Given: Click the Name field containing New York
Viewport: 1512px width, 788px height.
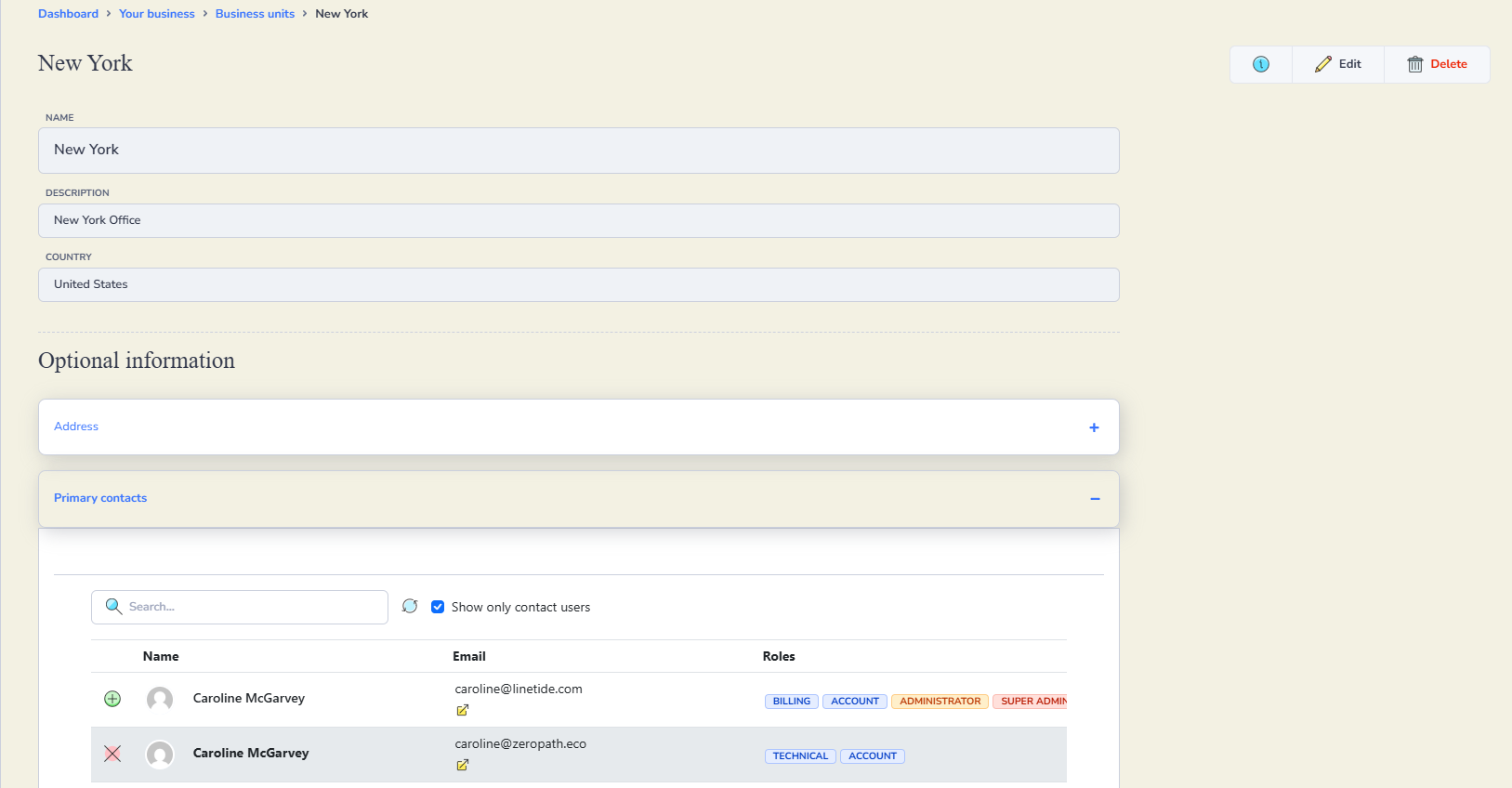Looking at the screenshot, I should [578, 151].
